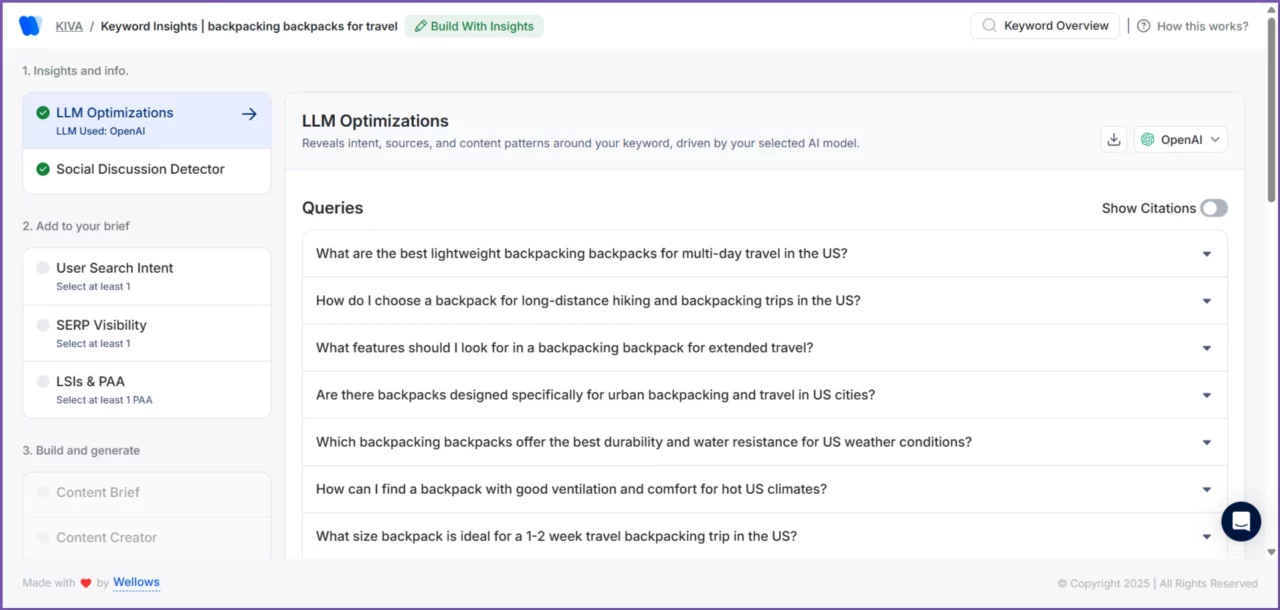Screen dimensions: 1280x610
Task: Click the OpenAI logo icon
Action: pyautogui.click(x=1147, y=139)
